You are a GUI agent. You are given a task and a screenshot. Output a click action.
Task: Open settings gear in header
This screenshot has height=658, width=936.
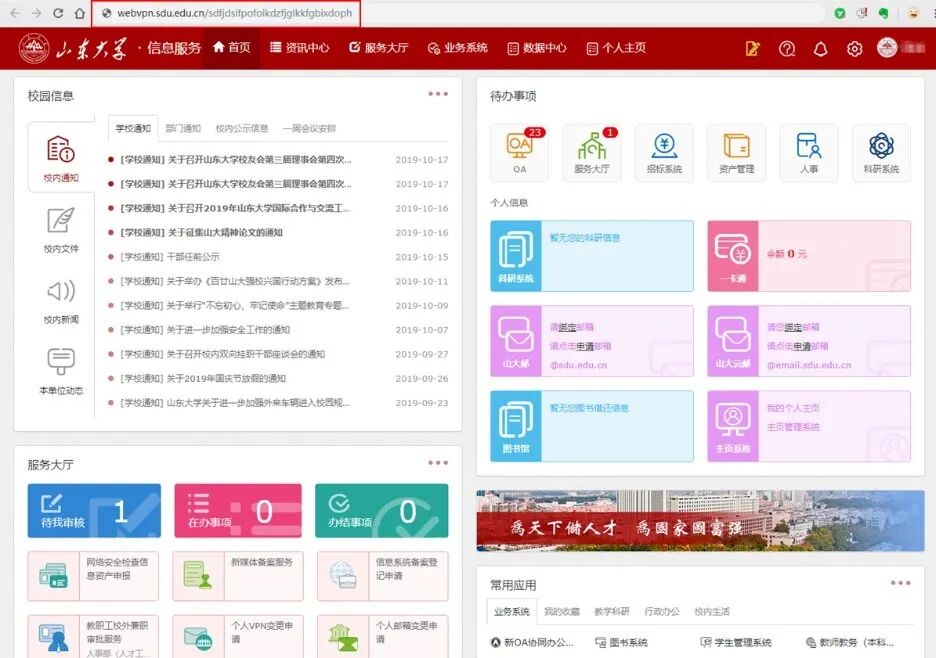(855, 48)
